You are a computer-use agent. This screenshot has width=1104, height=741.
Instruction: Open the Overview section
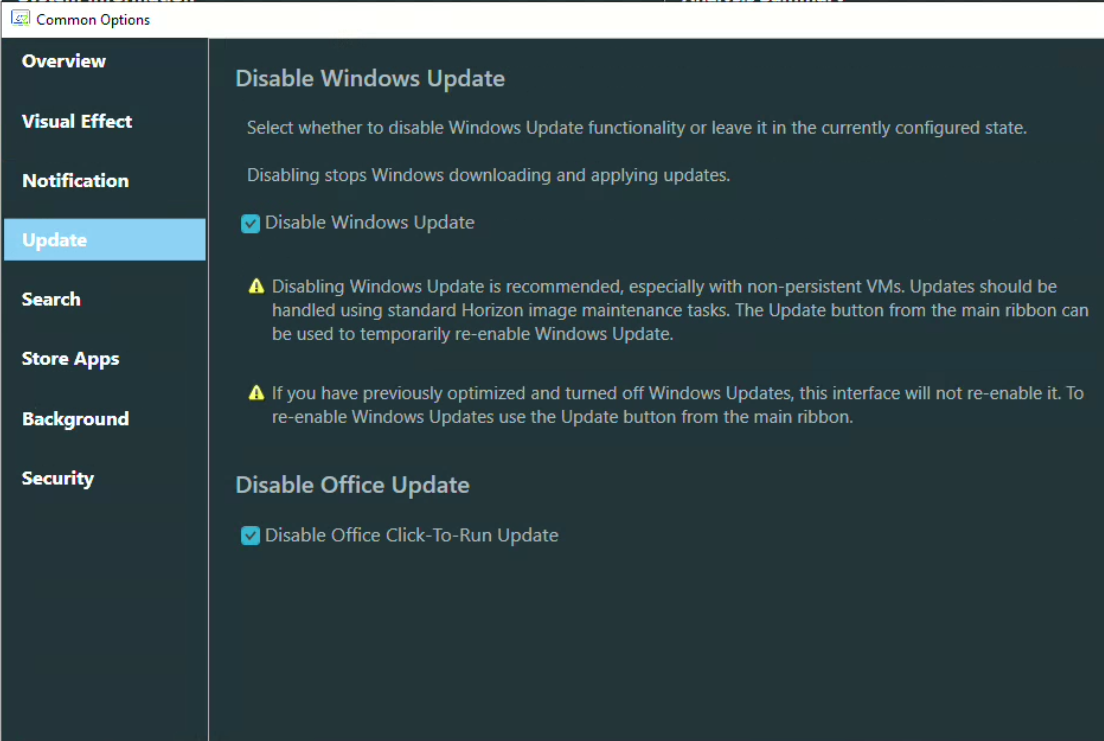64,61
